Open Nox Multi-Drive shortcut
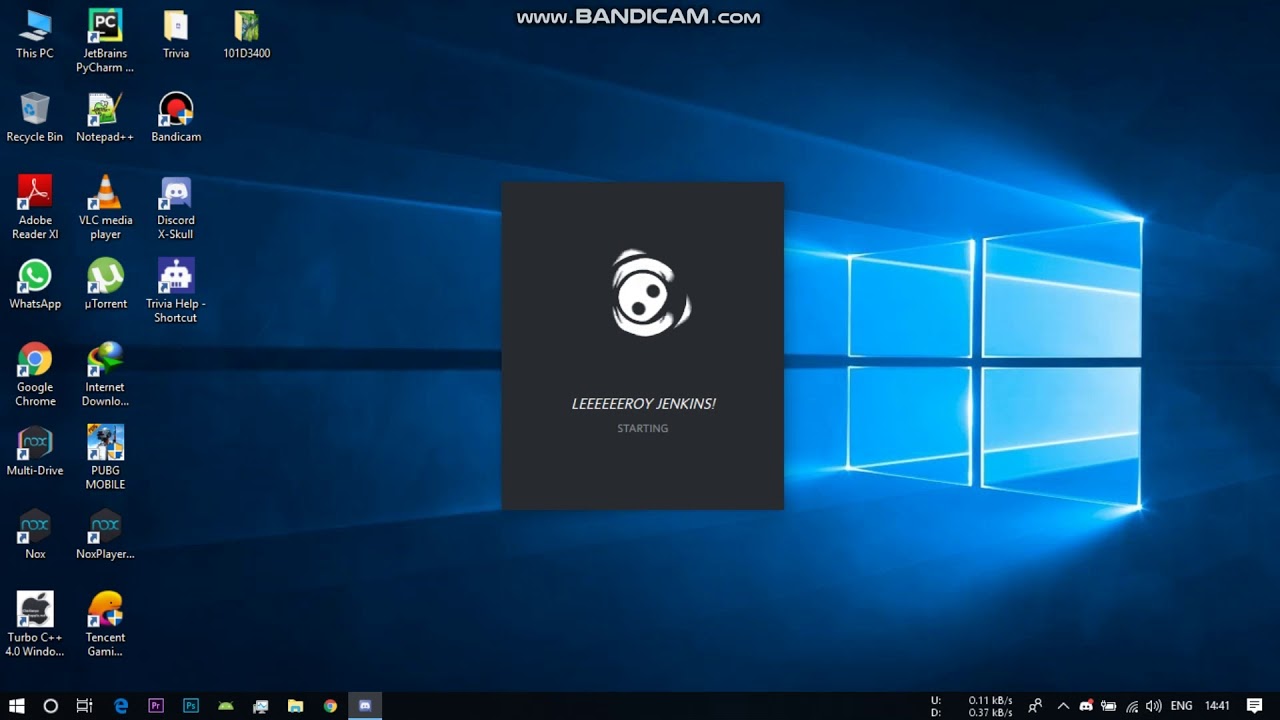This screenshot has height=720, width=1280. click(x=35, y=451)
